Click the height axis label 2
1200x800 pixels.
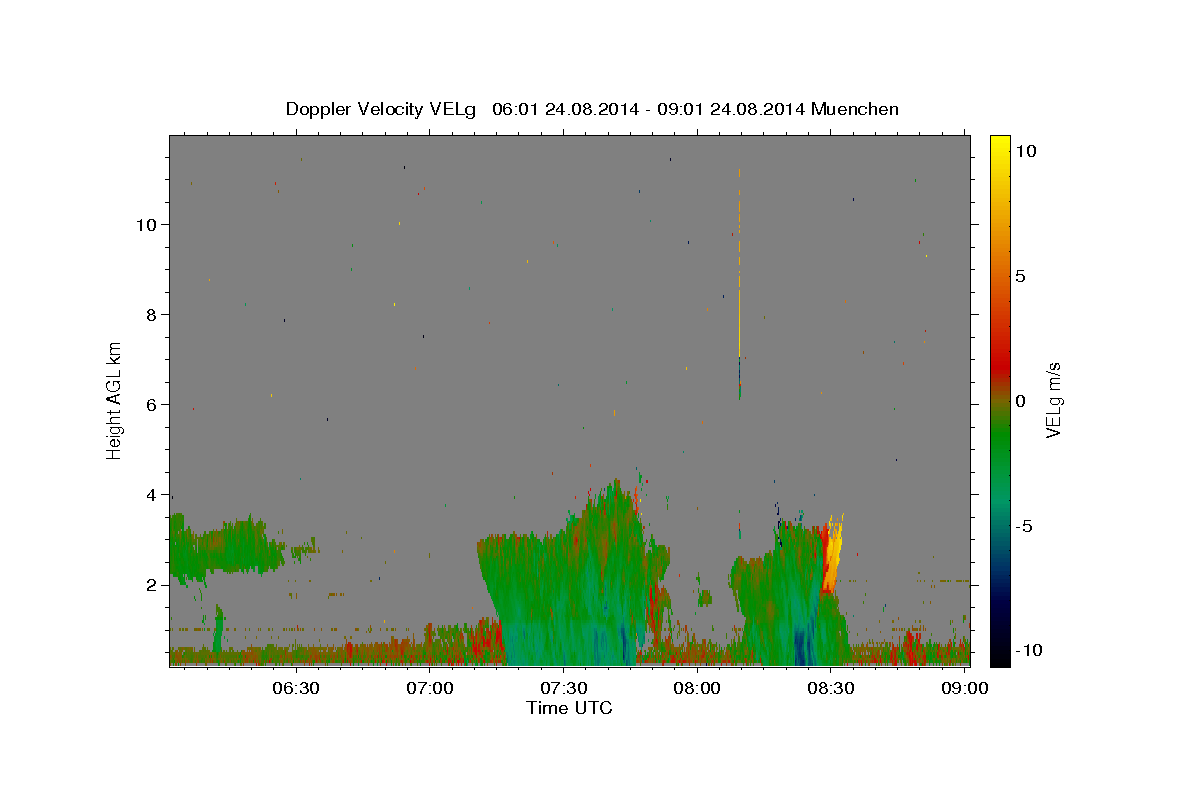pos(152,585)
